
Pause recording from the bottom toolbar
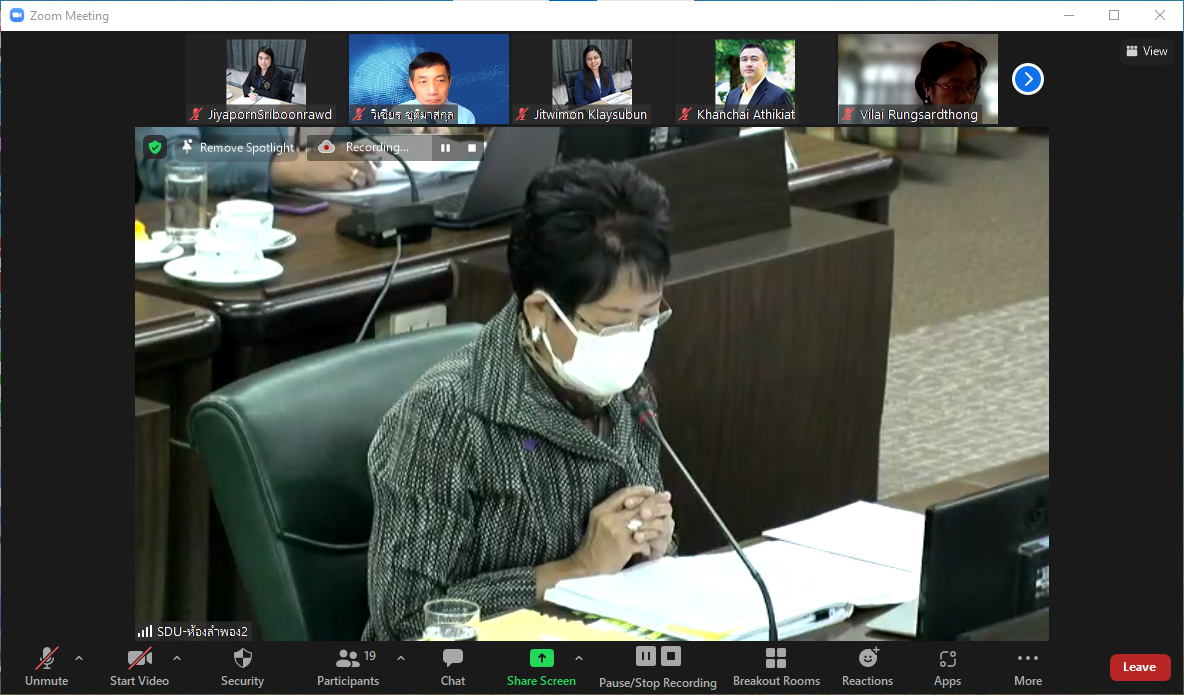[x=646, y=656]
